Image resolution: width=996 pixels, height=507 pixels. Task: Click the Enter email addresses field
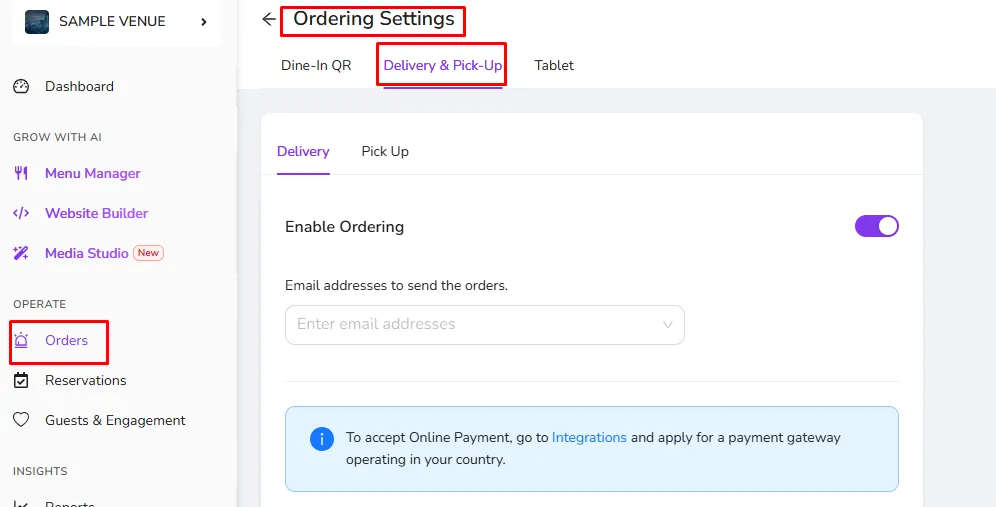(x=485, y=325)
